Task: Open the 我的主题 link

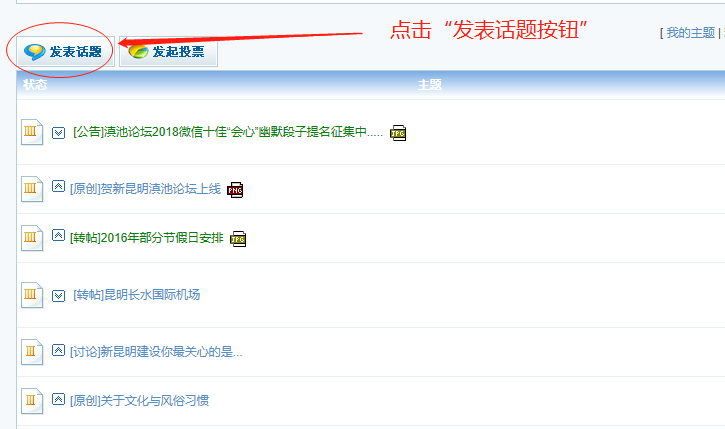Action: 690,33
